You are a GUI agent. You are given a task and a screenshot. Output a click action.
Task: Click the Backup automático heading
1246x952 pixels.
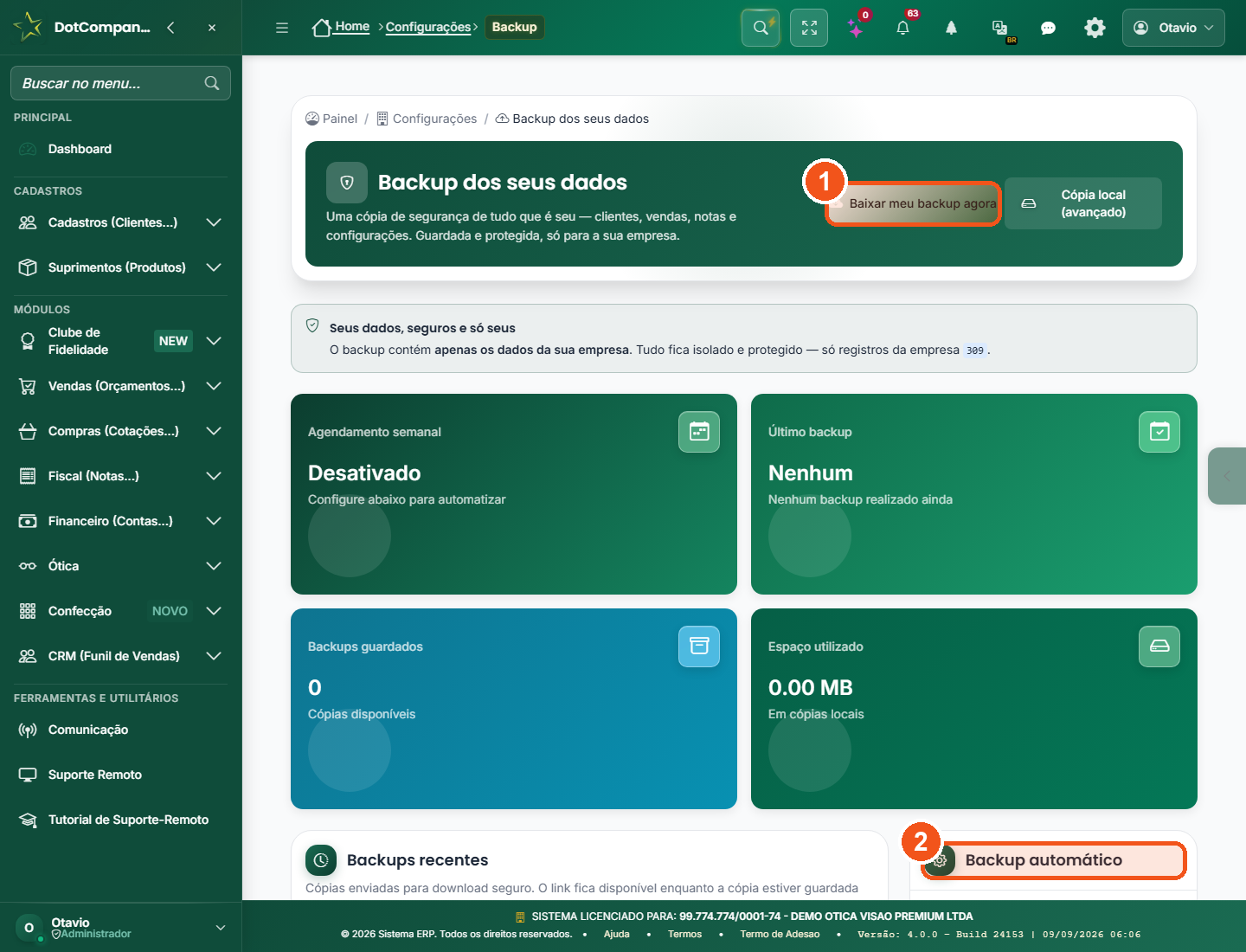[x=1044, y=860]
